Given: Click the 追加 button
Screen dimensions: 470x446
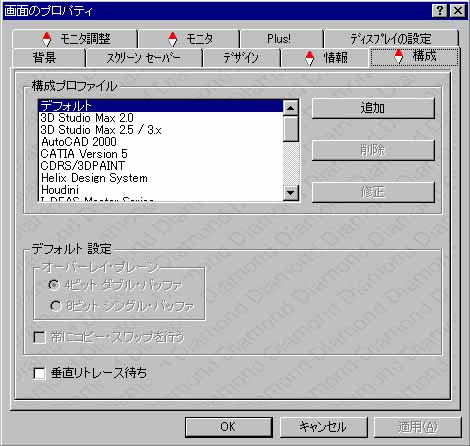Looking at the screenshot, I should tap(373, 108).
